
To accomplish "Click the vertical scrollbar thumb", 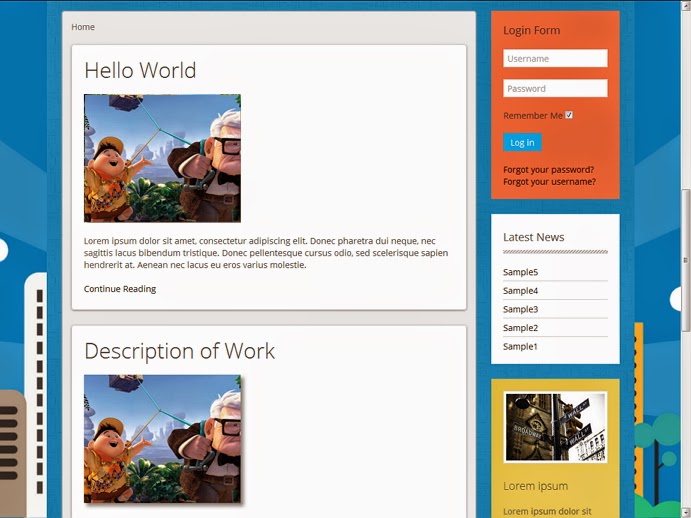I will (686, 260).
